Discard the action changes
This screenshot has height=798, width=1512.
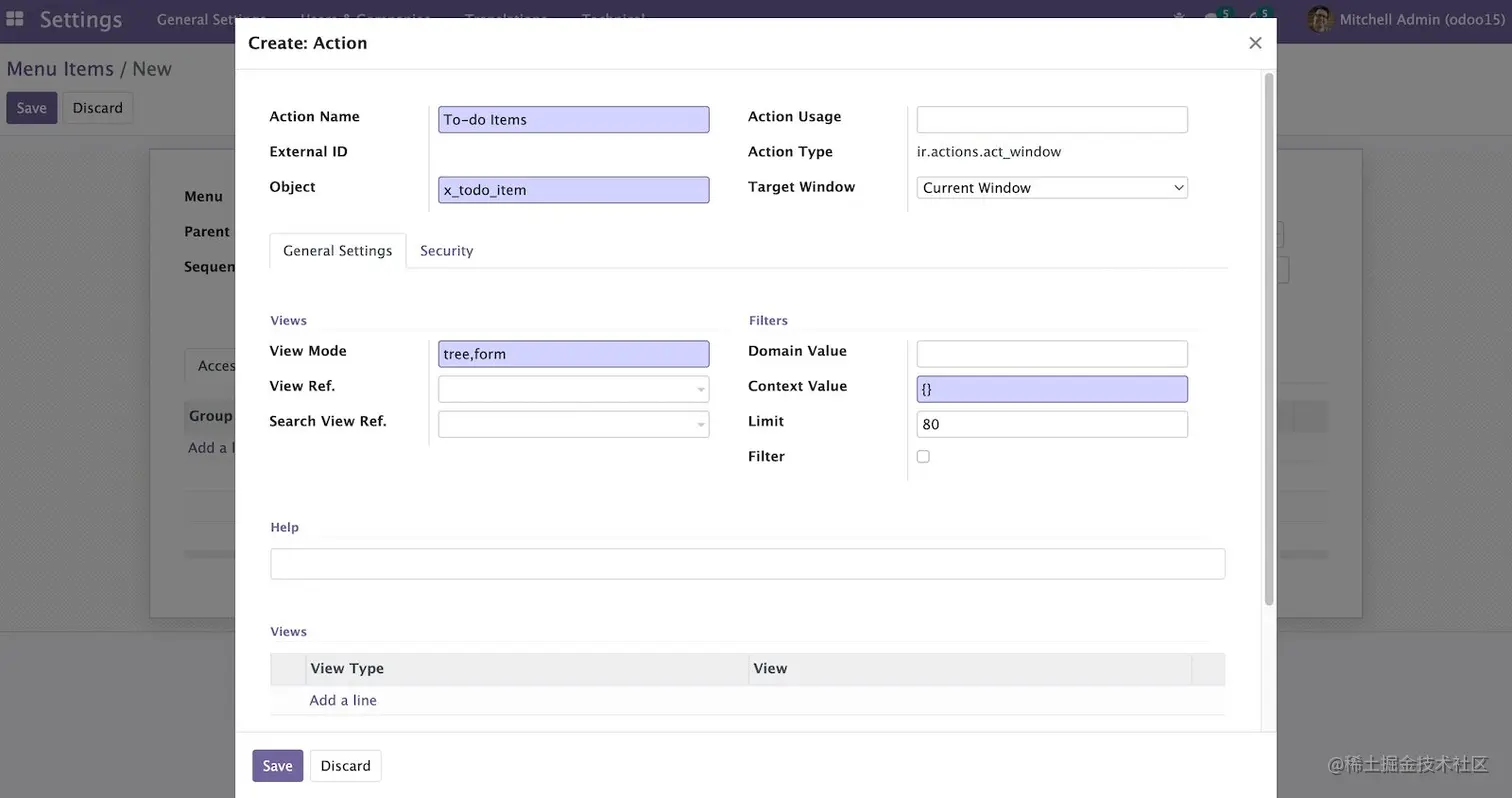[x=345, y=765]
